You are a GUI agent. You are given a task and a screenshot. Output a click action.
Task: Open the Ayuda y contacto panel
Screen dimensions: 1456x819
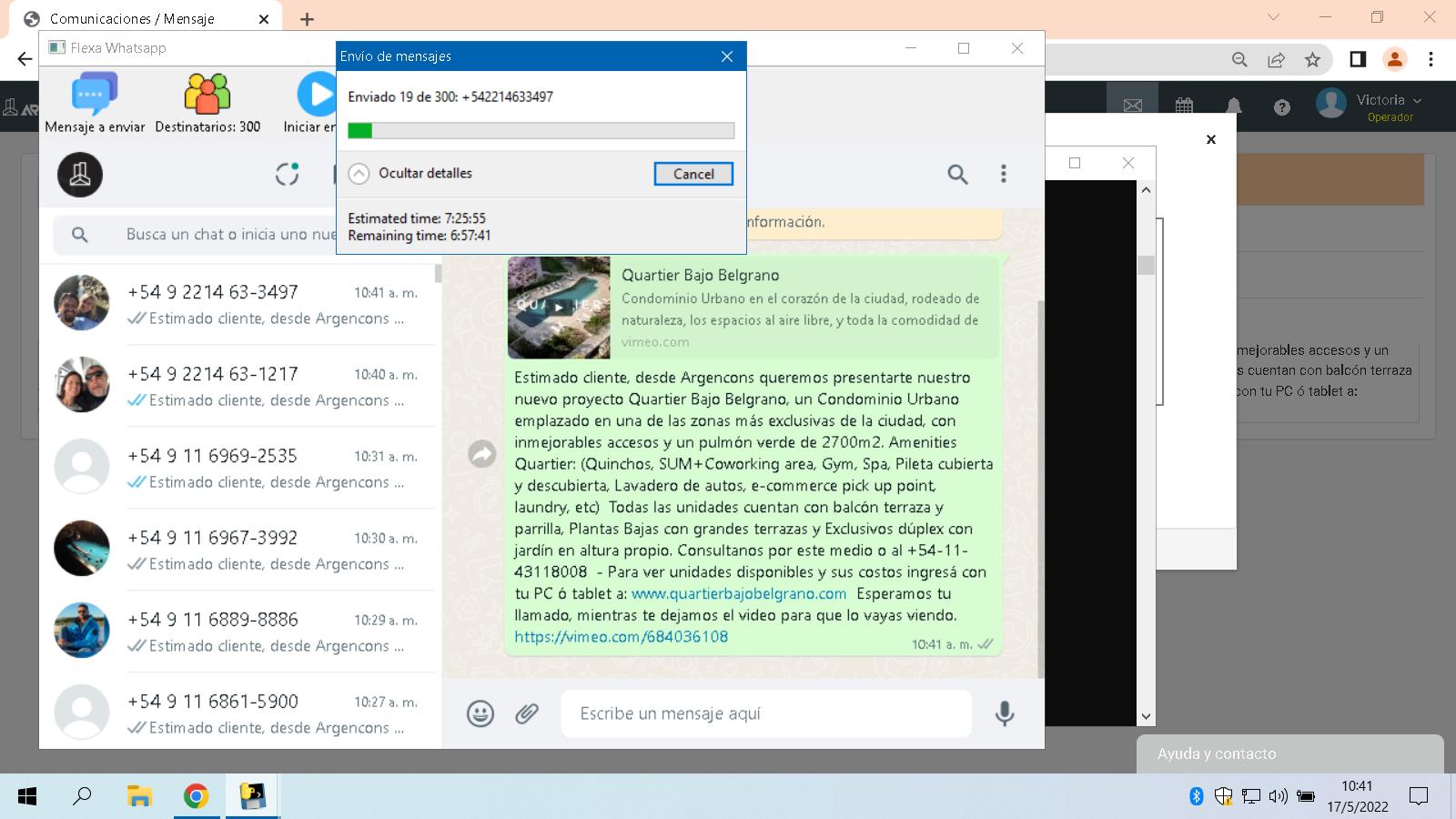tap(1289, 753)
